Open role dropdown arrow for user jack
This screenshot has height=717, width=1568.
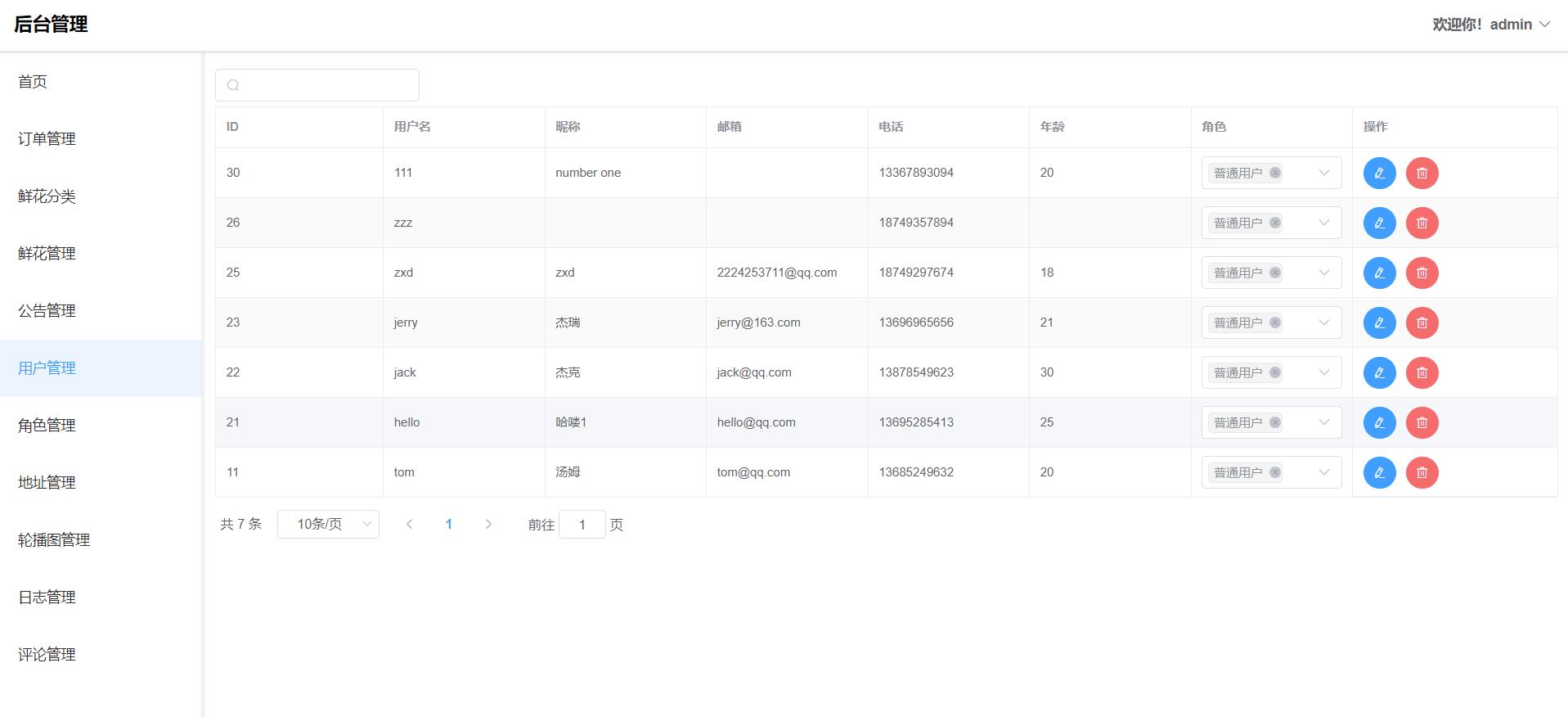1323,372
